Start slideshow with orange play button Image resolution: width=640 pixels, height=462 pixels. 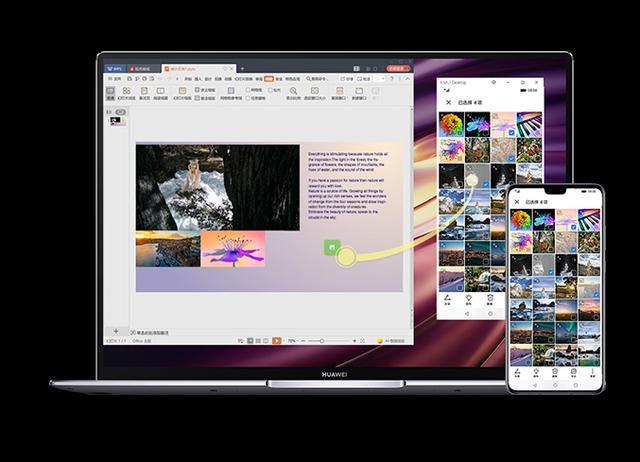(x=277, y=340)
